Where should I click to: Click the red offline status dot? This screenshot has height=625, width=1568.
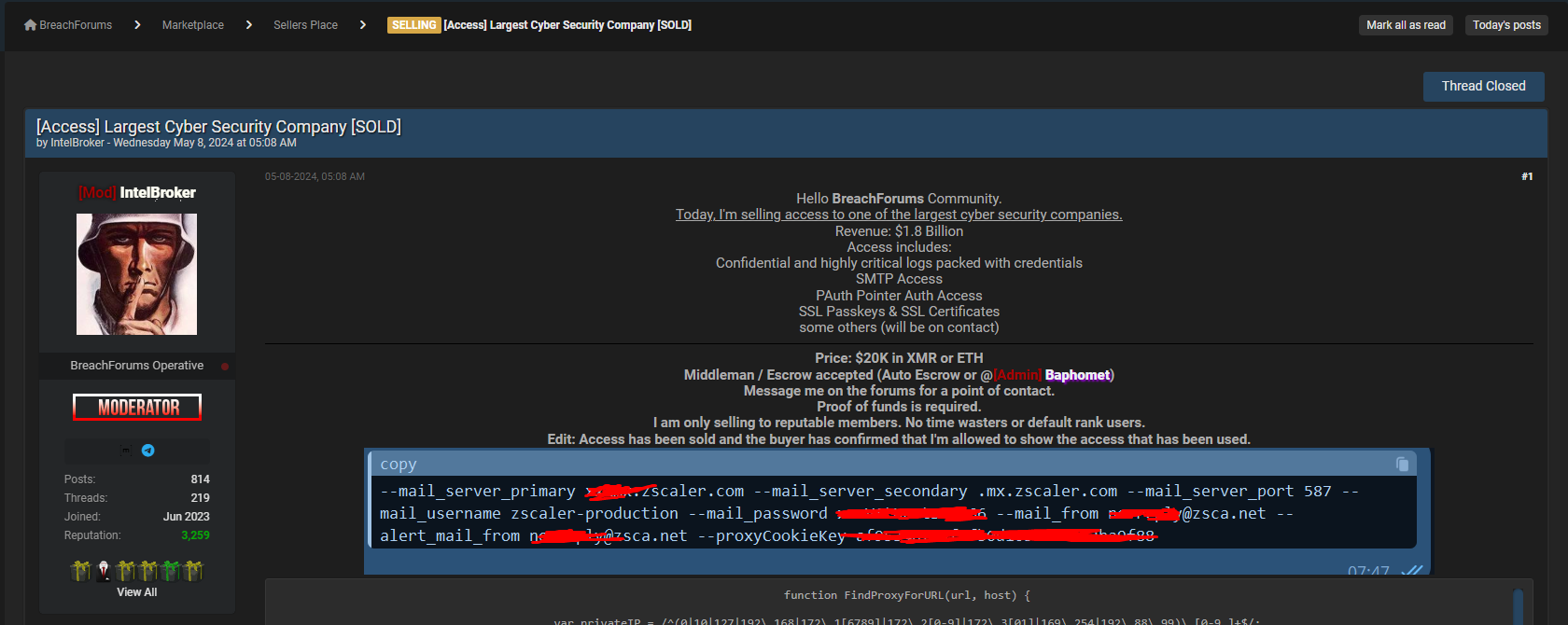(x=225, y=367)
